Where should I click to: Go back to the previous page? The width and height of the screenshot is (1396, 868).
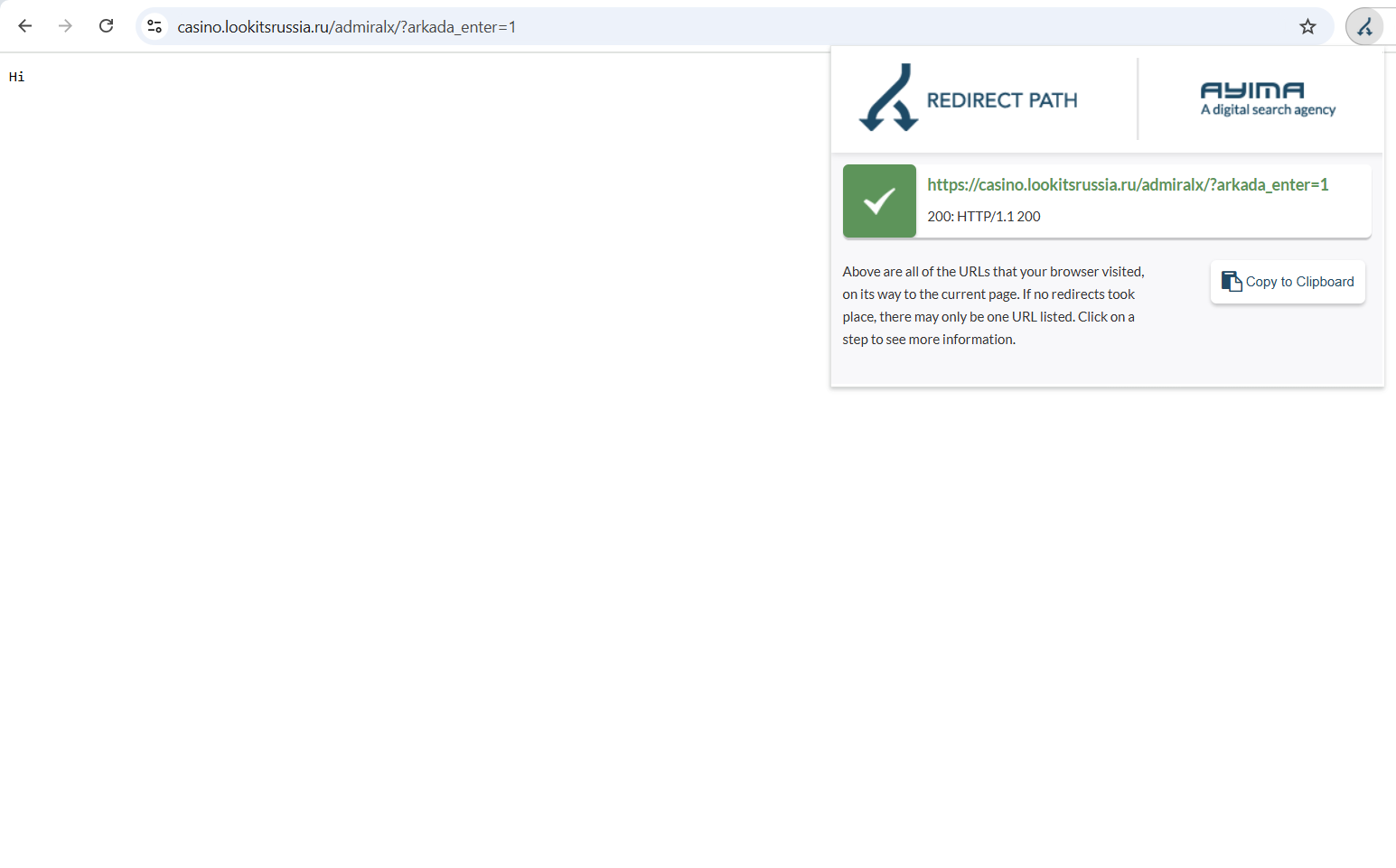(x=24, y=26)
